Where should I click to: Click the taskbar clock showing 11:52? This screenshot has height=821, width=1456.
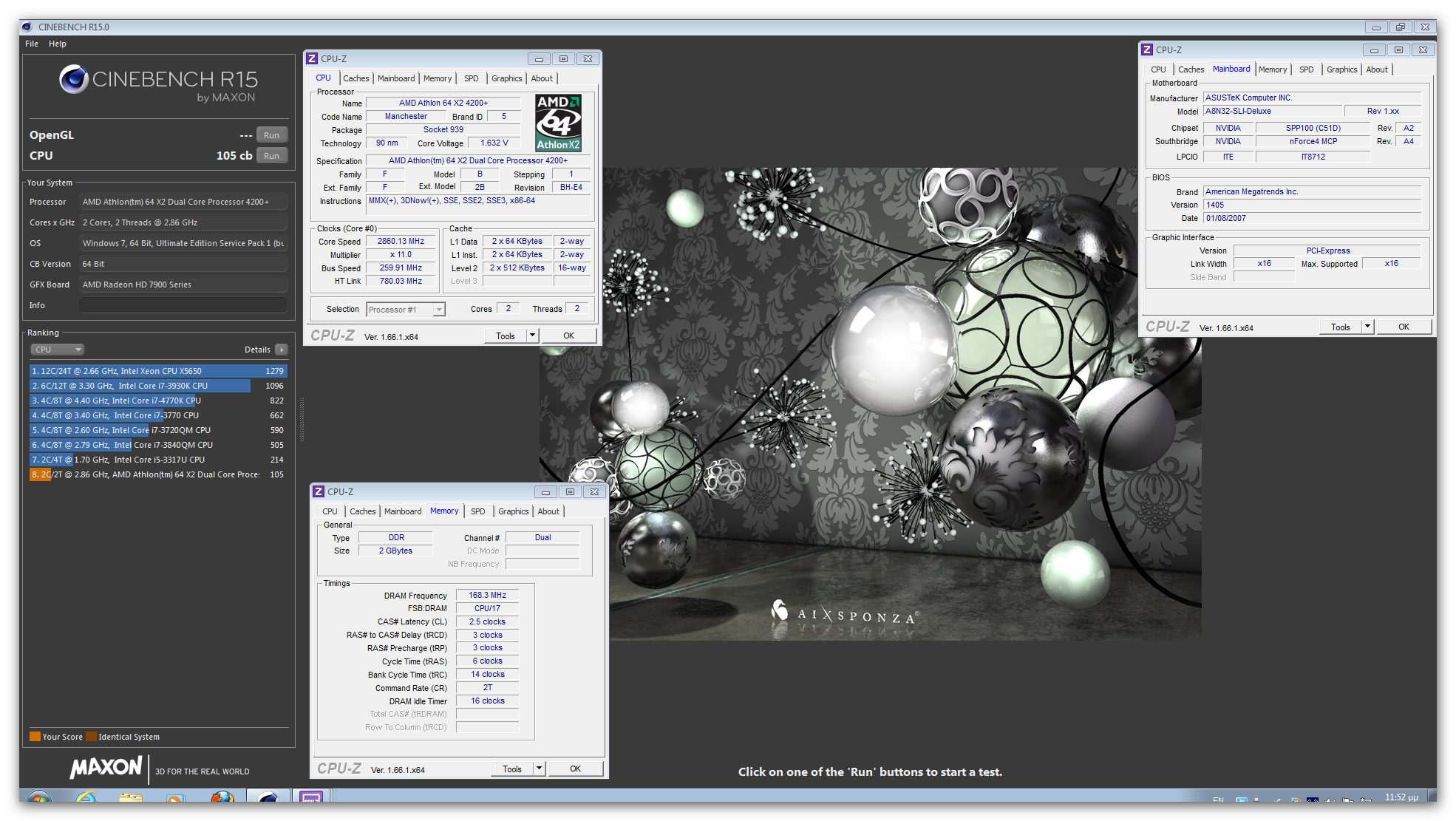pyautogui.click(x=1401, y=797)
